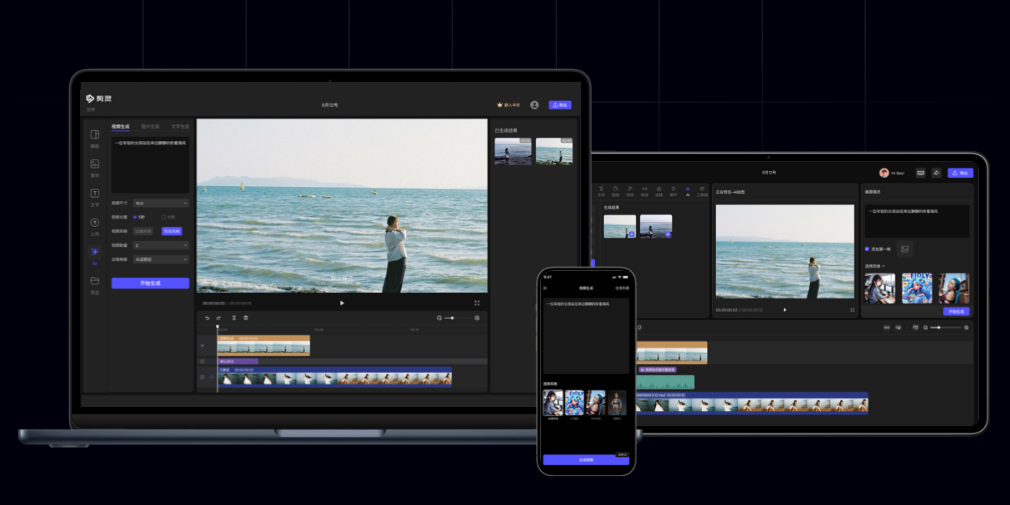Click the folder icon in laptop sidebar
This screenshot has height=505, width=1010.
coord(95,281)
